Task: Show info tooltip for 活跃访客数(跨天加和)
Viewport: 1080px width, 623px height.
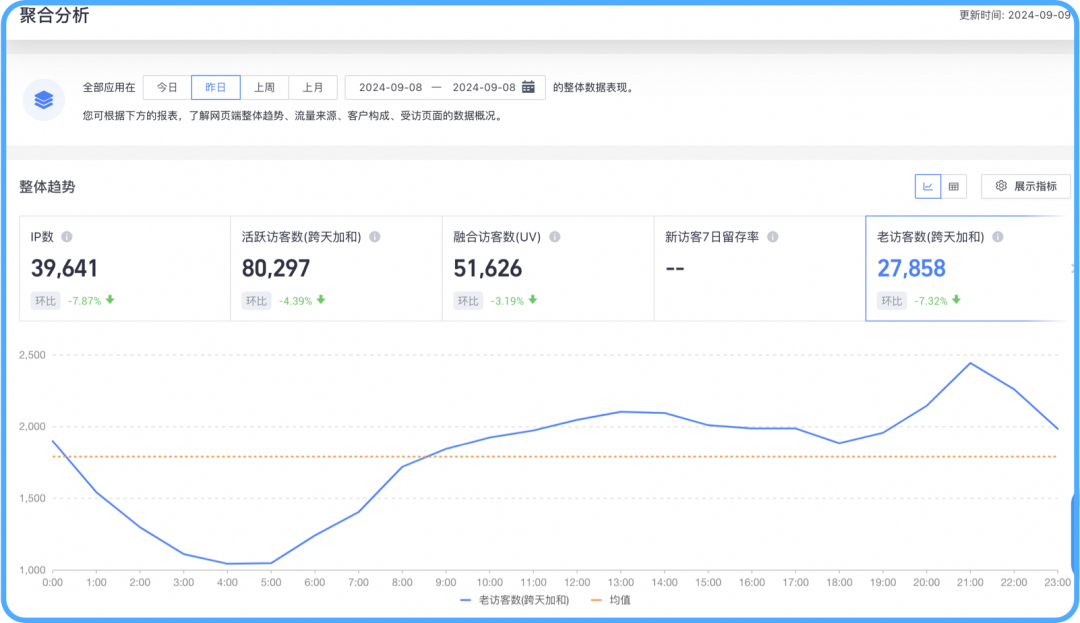Action: click(x=375, y=237)
